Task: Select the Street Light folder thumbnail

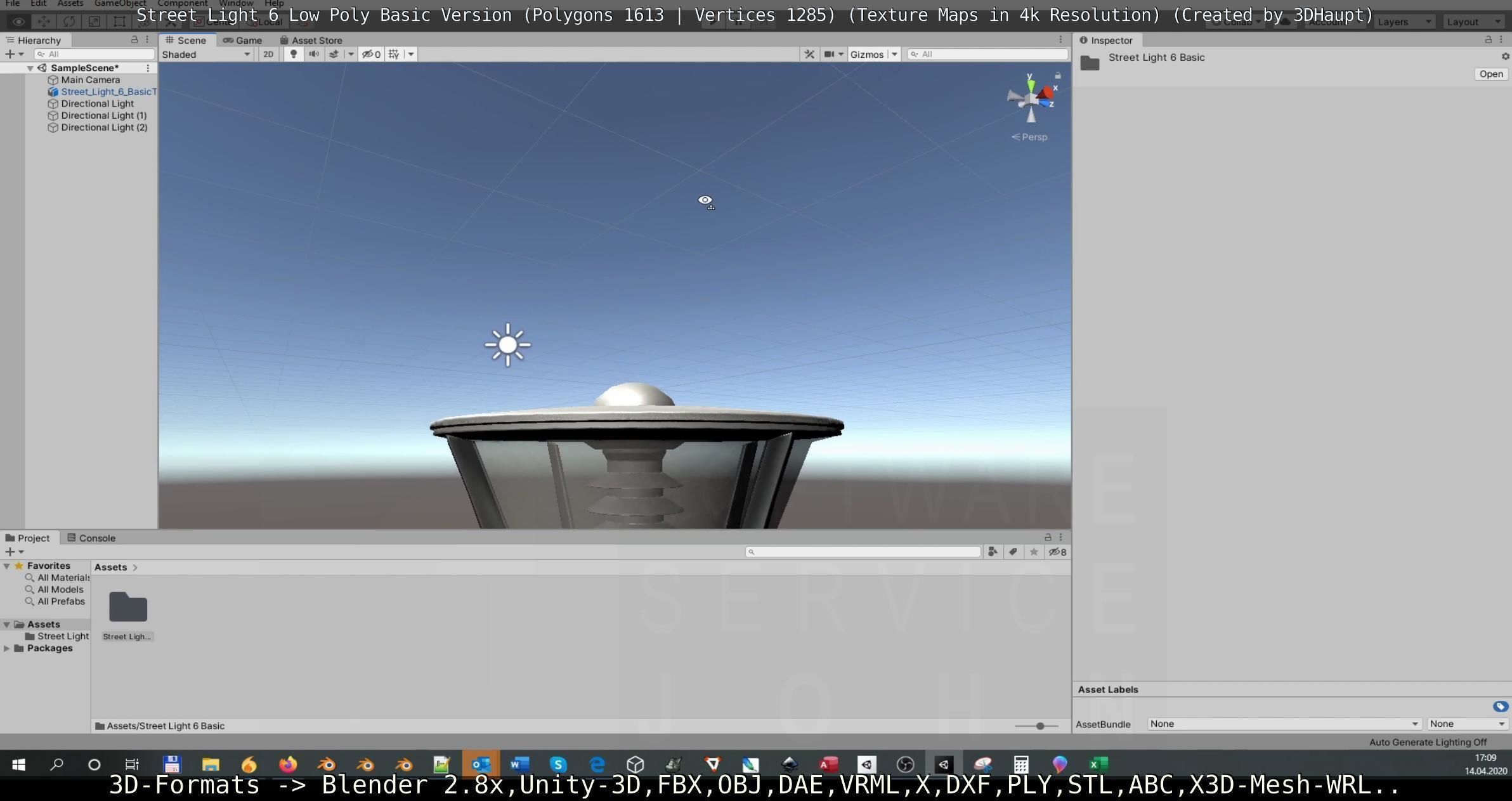Action: [128, 608]
